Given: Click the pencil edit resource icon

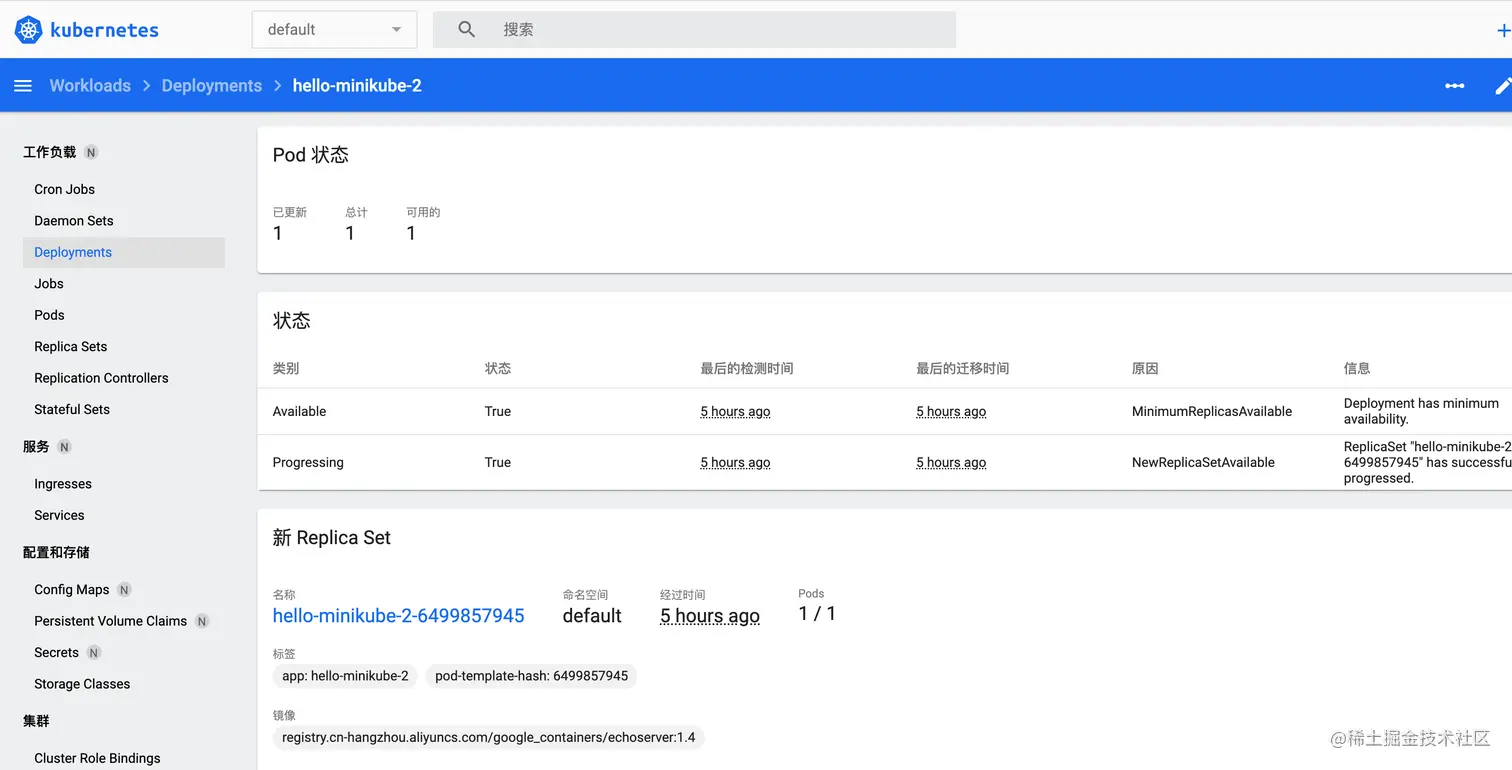Looking at the screenshot, I should [x=1503, y=86].
